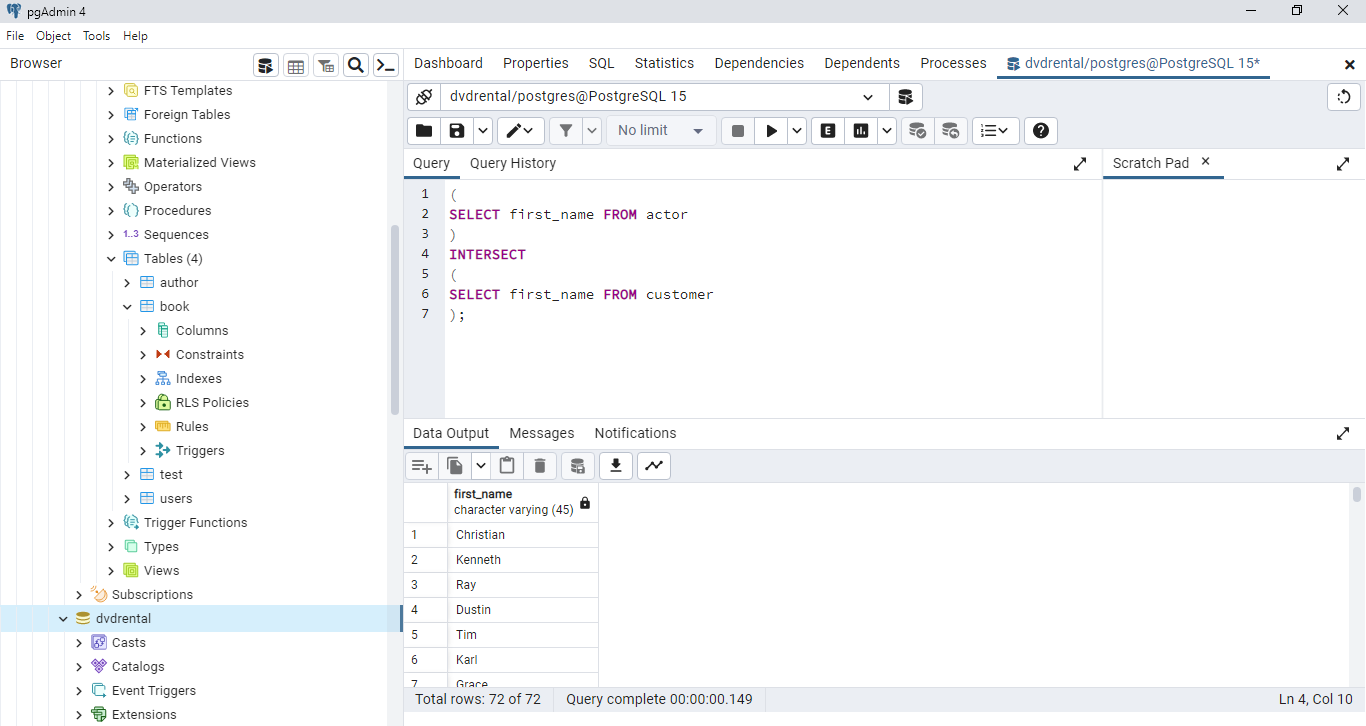Click the browser tree vertical scrollbar

point(395,320)
